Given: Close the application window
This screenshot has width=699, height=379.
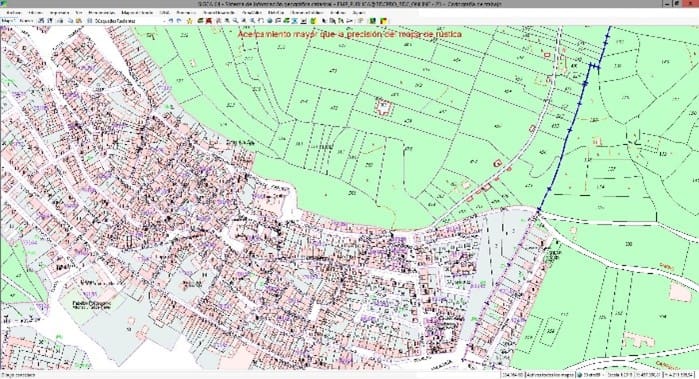Looking at the screenshot, I should (x=690, y=4).
